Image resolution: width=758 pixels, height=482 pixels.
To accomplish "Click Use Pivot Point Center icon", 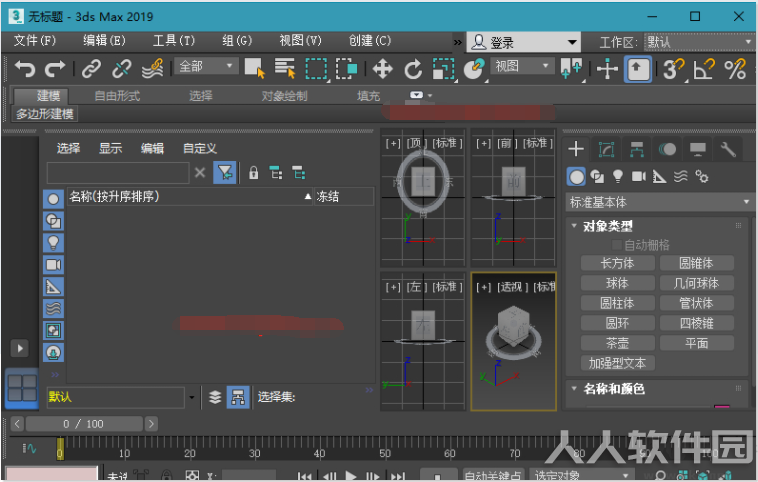I will click(x=571, y=68).
